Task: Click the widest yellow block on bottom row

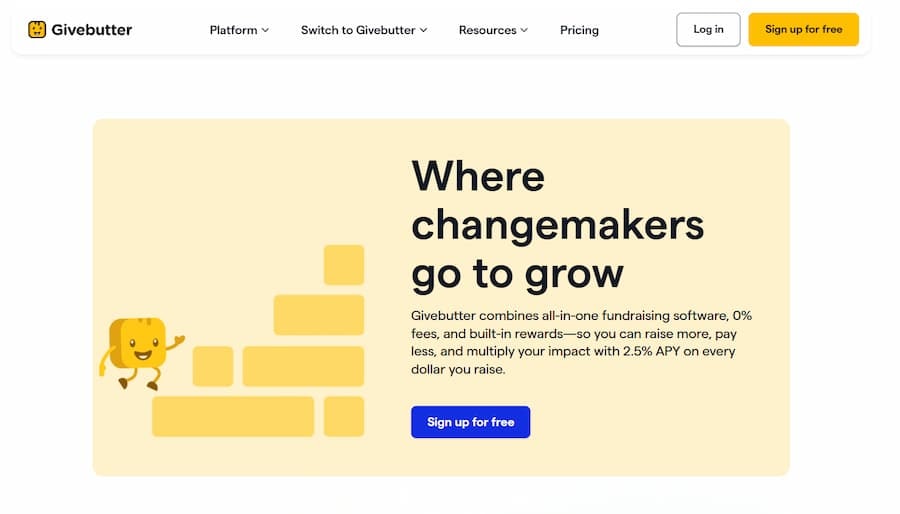Action: 233,416
